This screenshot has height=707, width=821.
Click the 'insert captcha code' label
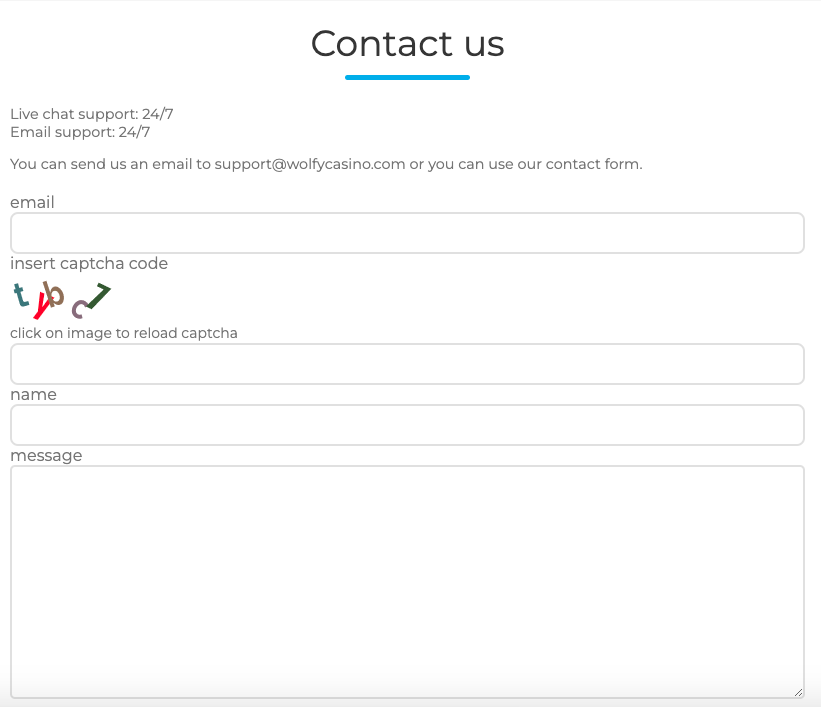tap(89, 263)
